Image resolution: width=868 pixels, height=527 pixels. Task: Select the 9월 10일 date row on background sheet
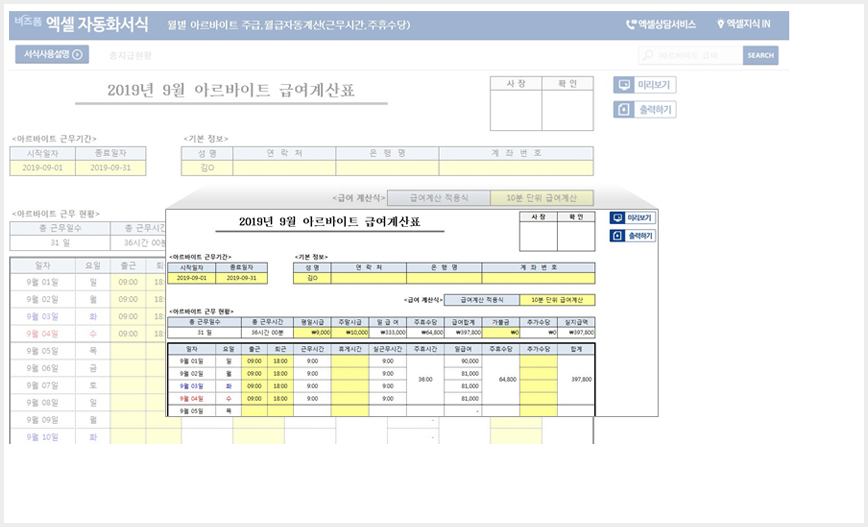tap(43, 437)
